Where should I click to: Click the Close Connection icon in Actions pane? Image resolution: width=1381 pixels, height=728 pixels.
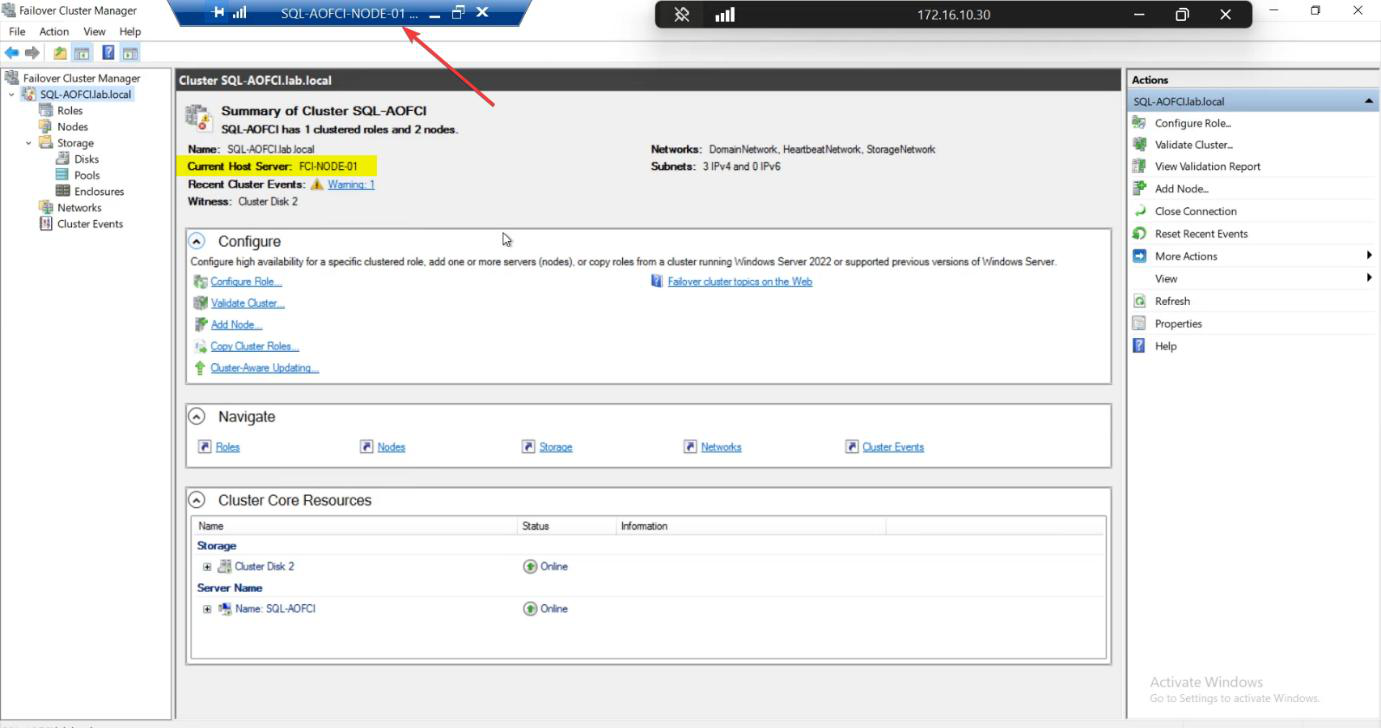pyautogui.click(x=1139, y=211)
